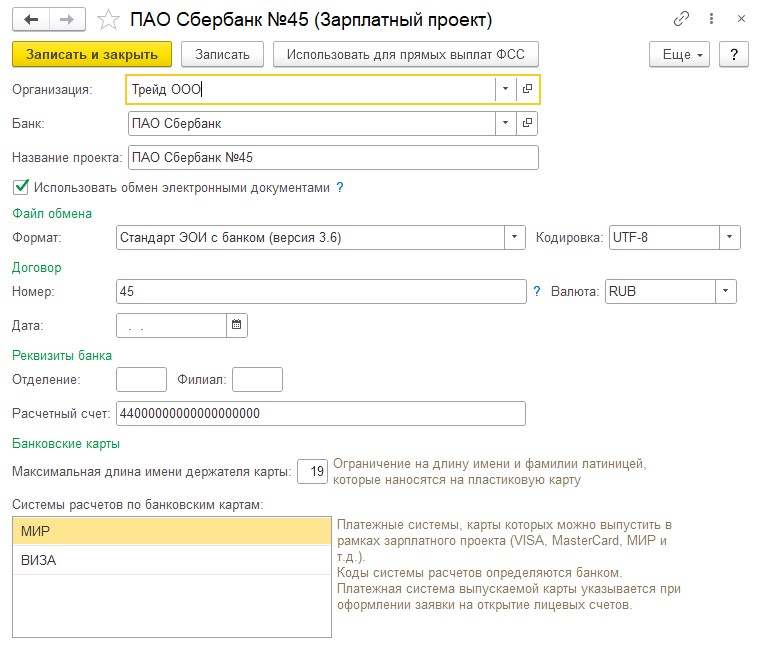Focus the Отделение input field
Image resolution: width=768 pixels, height=646 pixels.
142,380
